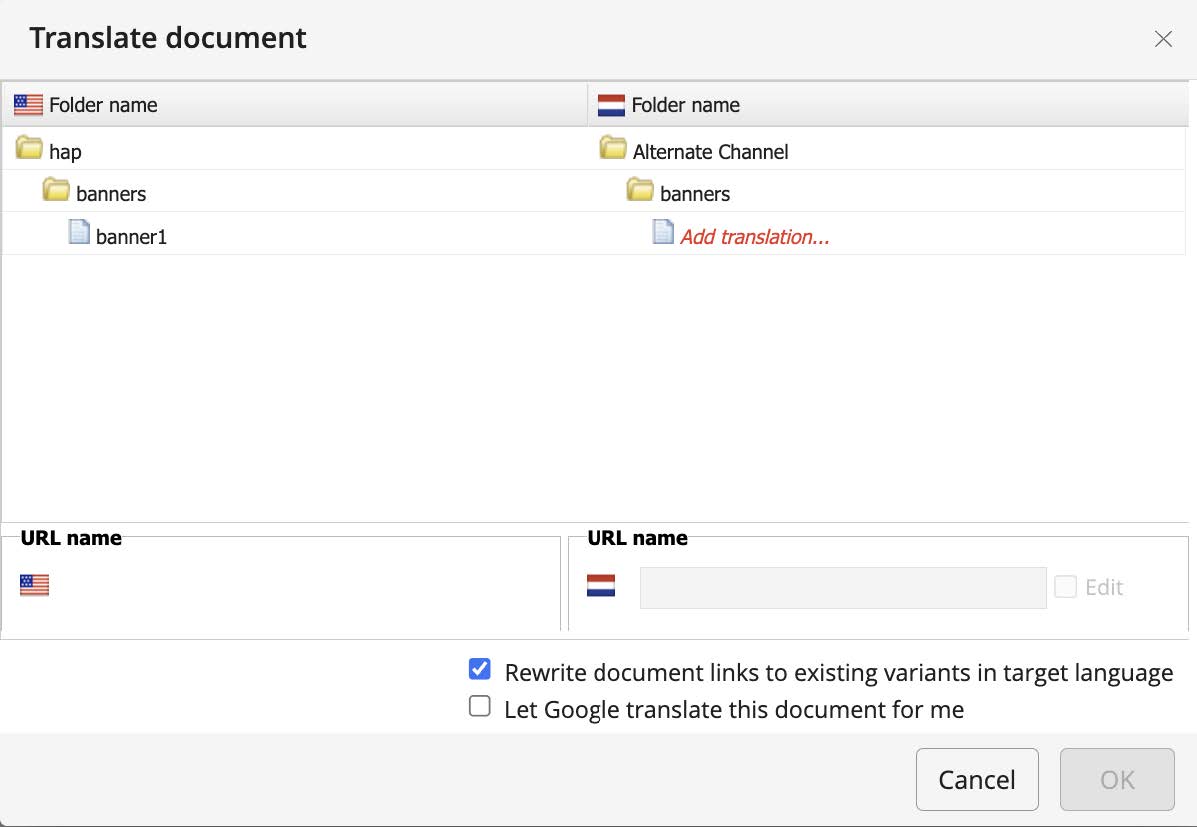Click the document icon beside Add translation

(x=663, y=233)
